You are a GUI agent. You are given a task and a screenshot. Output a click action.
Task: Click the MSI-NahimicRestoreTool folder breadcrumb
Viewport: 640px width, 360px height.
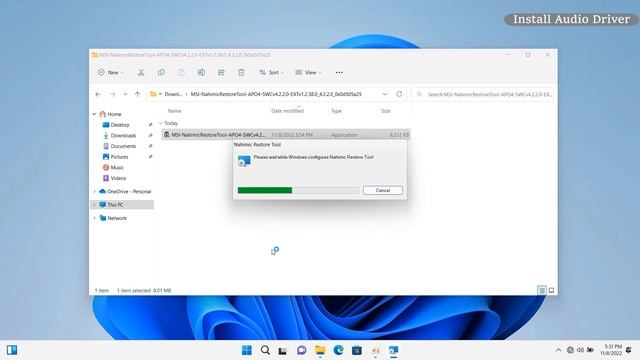click(276, 94)
